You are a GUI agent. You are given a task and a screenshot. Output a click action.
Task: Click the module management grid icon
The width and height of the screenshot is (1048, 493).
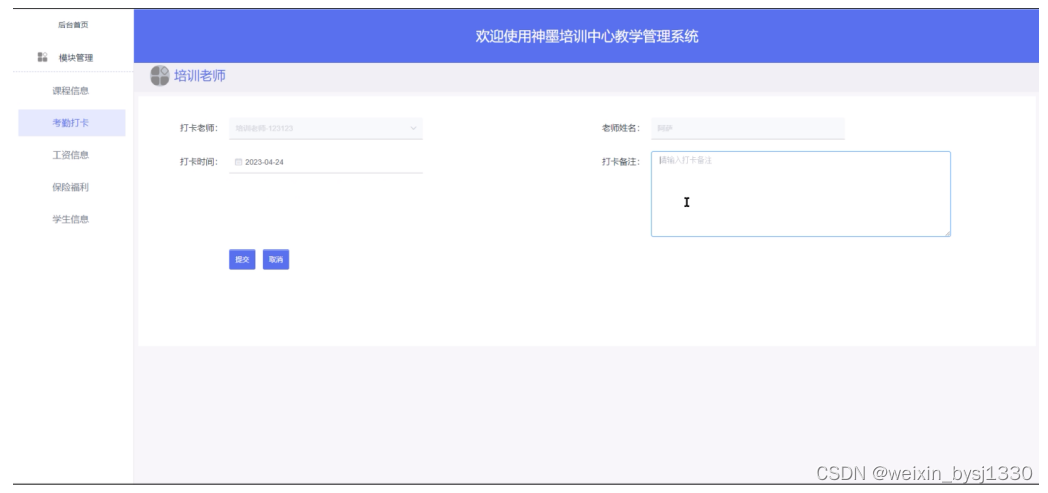tap(42, 57)
